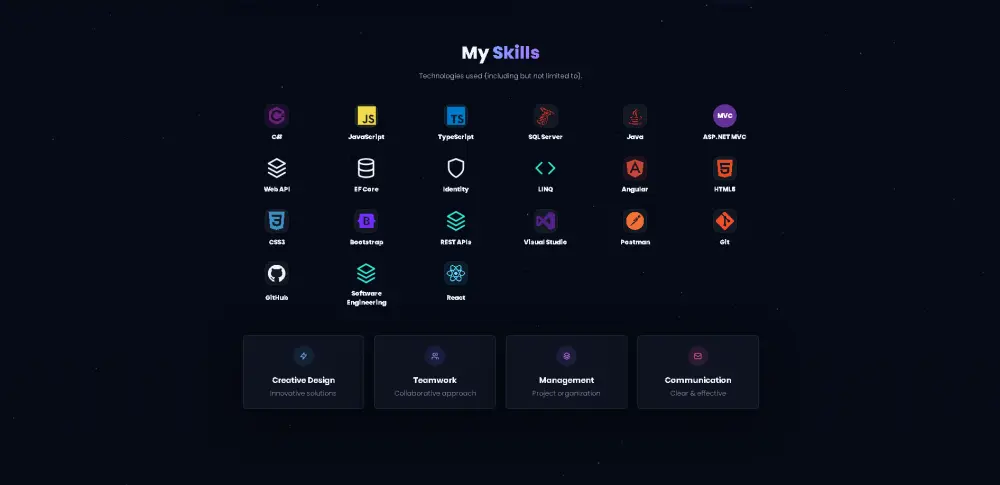Screen dimensions: 1000x485
Task: Select the Git logo icon
Action: [724, 221]
